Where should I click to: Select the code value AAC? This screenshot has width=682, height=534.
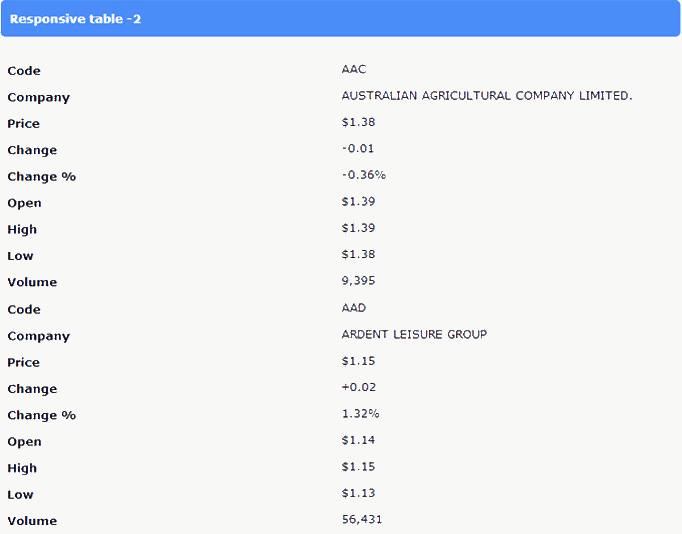pos(354,69)
